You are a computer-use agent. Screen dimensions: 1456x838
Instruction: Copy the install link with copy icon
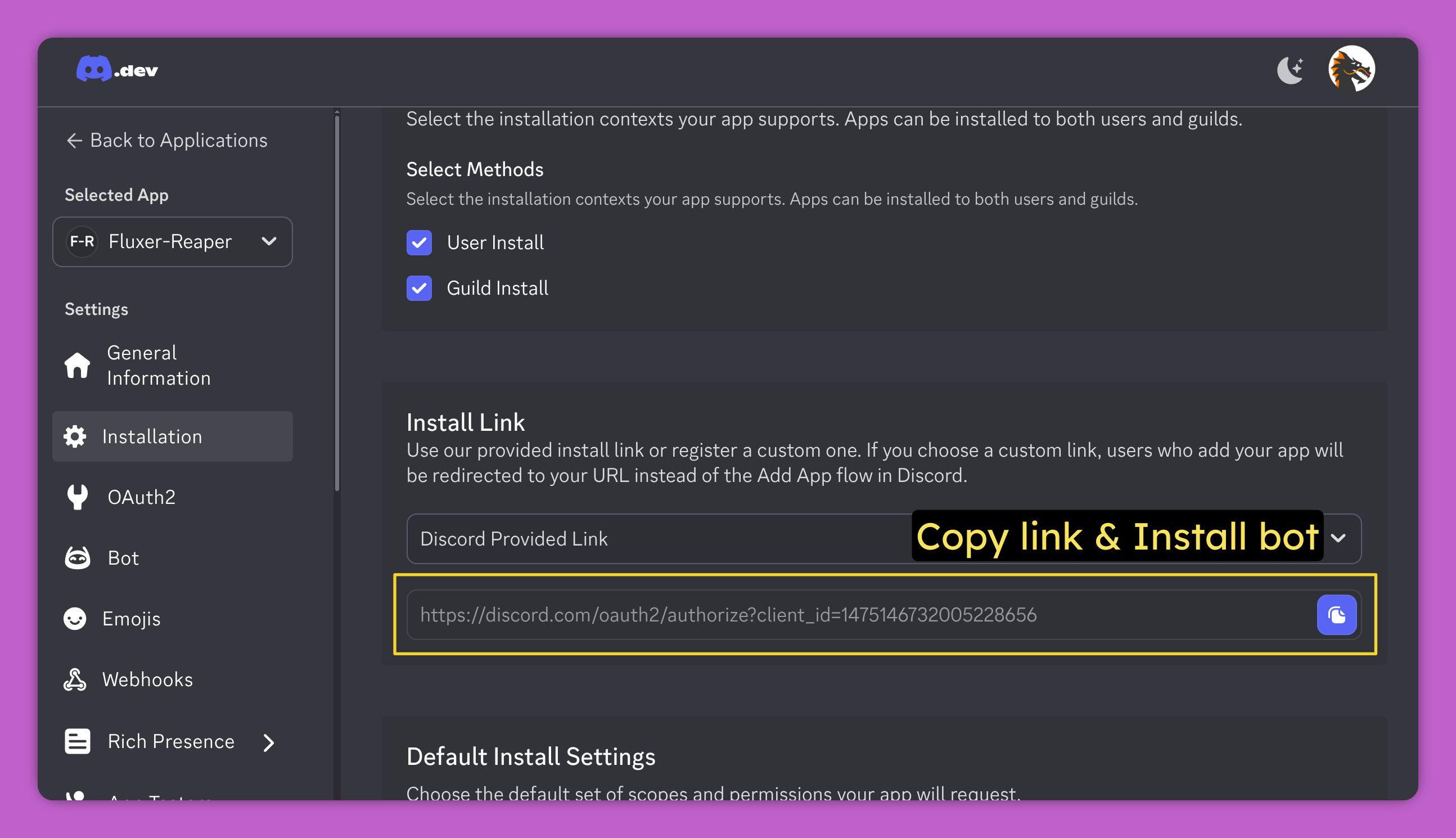tap(1336, 615)
